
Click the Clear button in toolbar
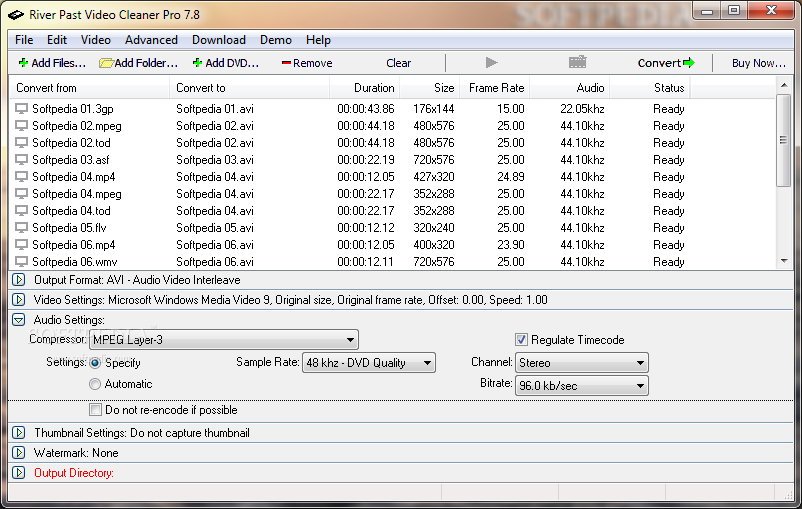[x=398, y=63]
